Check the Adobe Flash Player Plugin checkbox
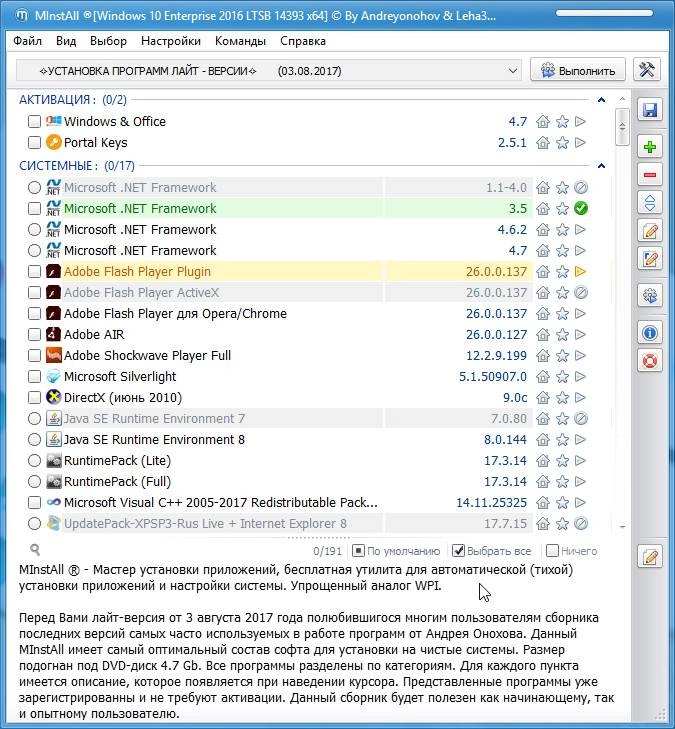 34,272
